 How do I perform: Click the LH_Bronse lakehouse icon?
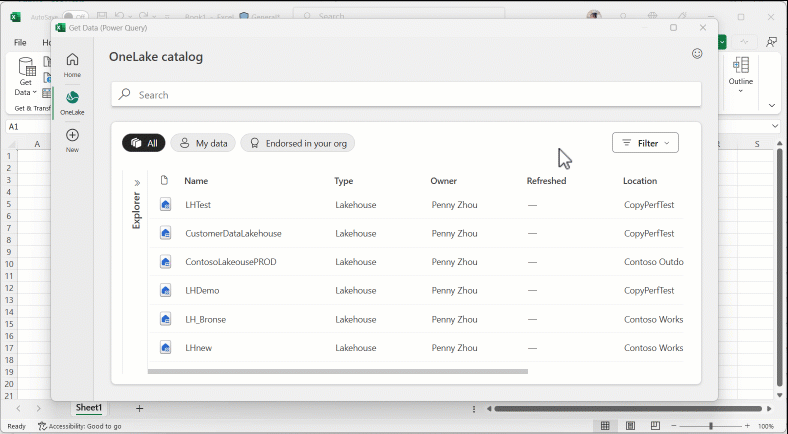tap(165, 319)
